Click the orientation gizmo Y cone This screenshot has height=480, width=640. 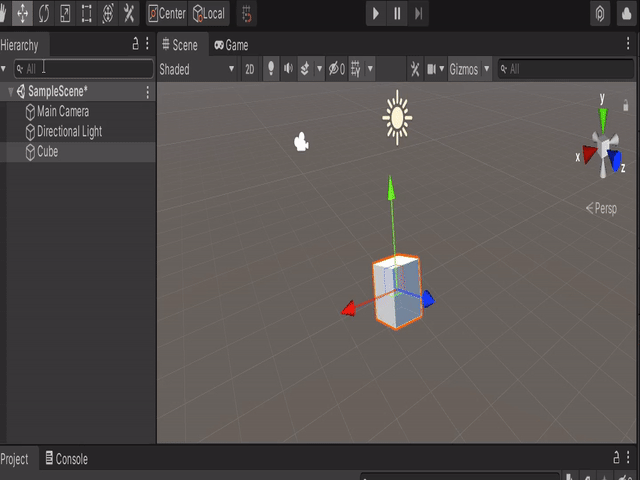coord(603,120)
